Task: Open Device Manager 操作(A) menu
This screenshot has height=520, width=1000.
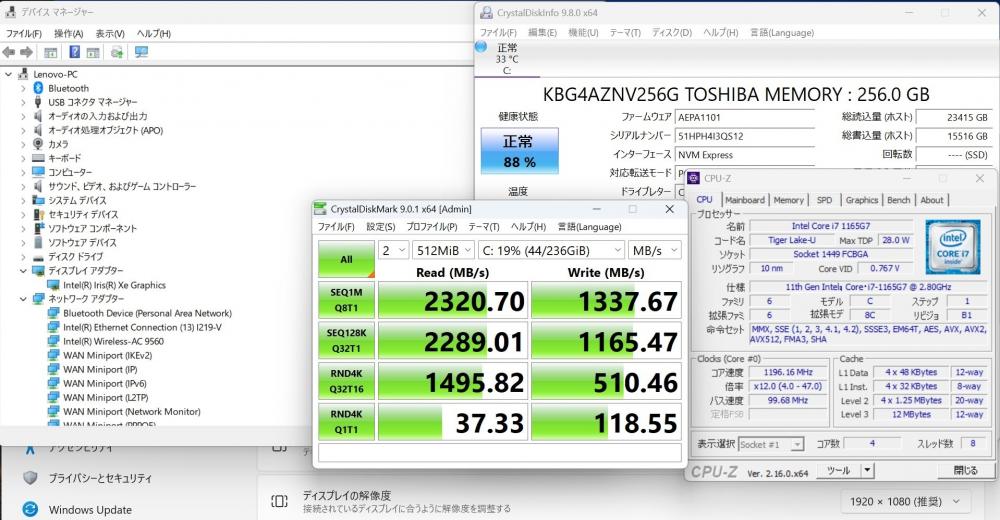Action: 68,33
